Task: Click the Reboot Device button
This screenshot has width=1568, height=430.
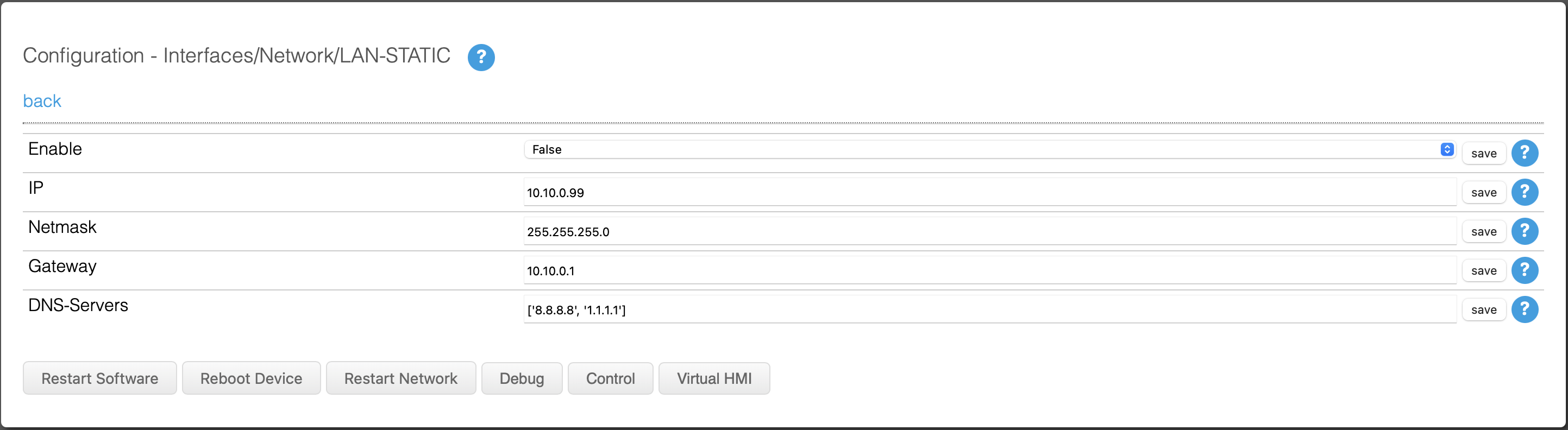Action: (251, 378)
